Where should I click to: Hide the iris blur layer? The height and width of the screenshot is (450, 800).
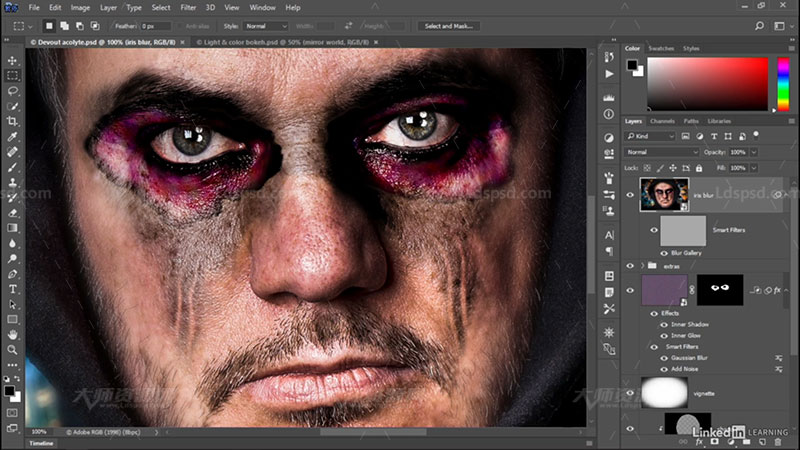click(630, 195)
